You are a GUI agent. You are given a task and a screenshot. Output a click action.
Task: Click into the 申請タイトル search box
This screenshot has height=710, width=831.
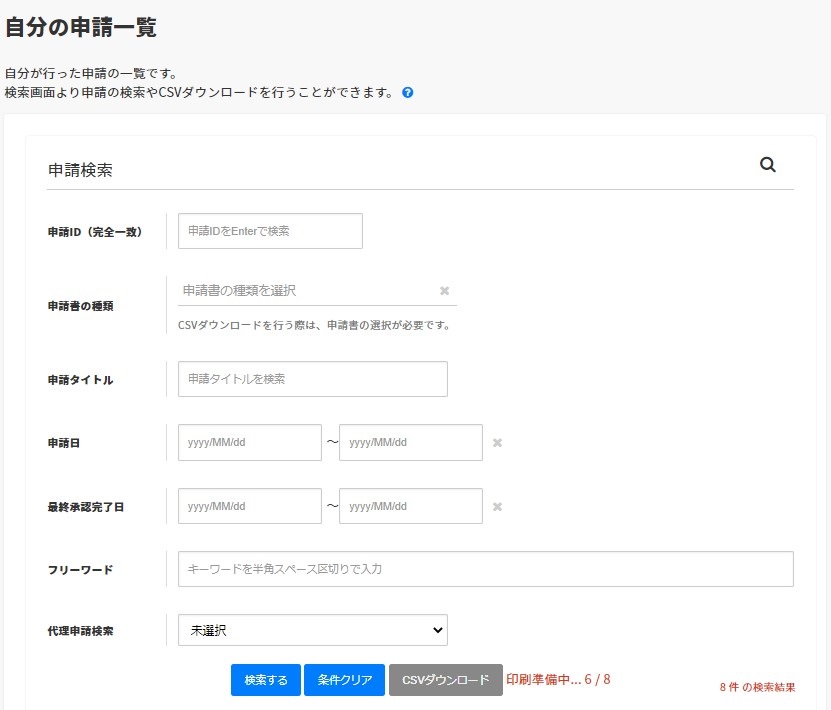[312, 379]
